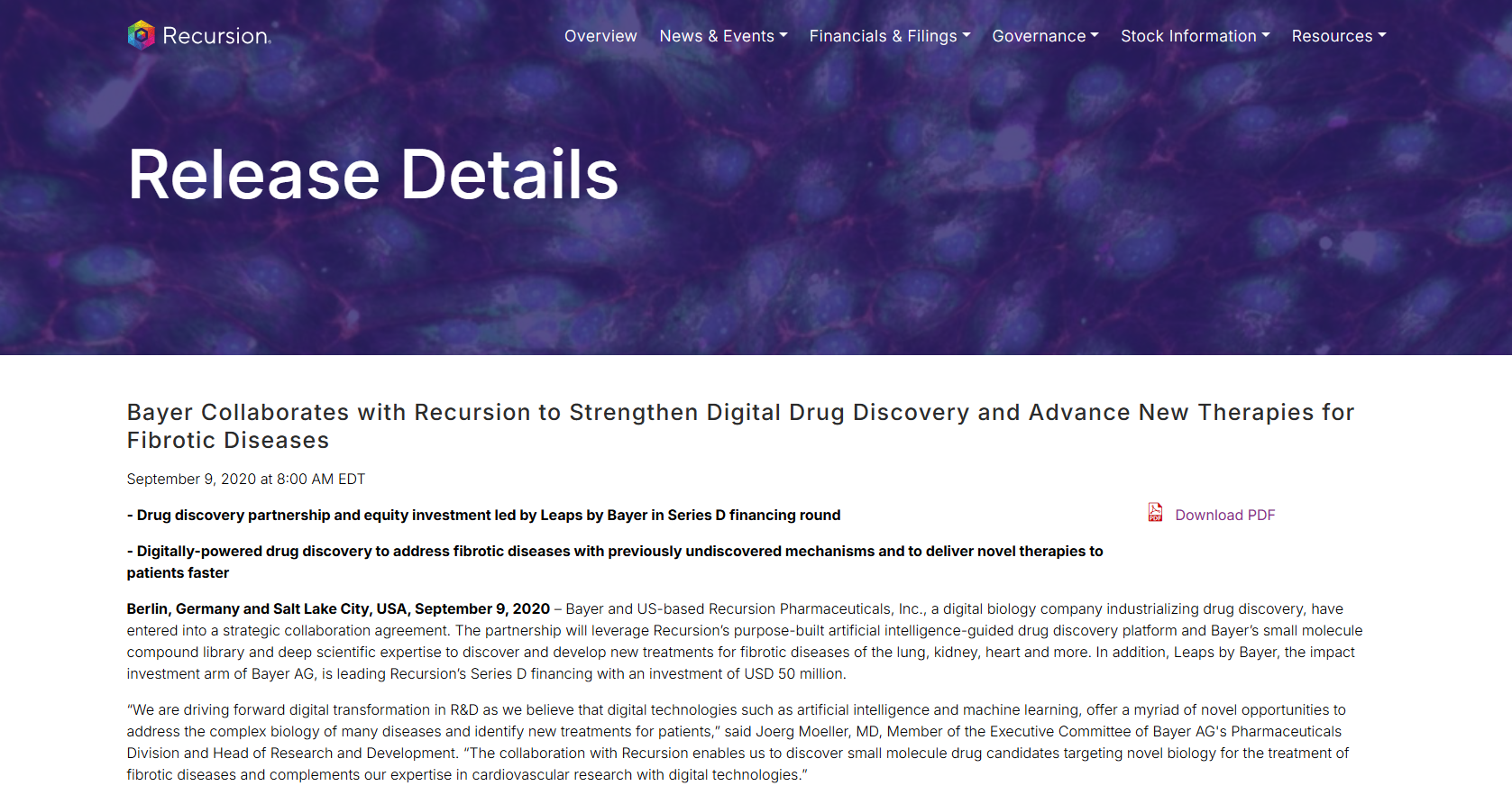Open the Overview page
The height and width of the screenshot is (795, 1512).
pos(600,36)
